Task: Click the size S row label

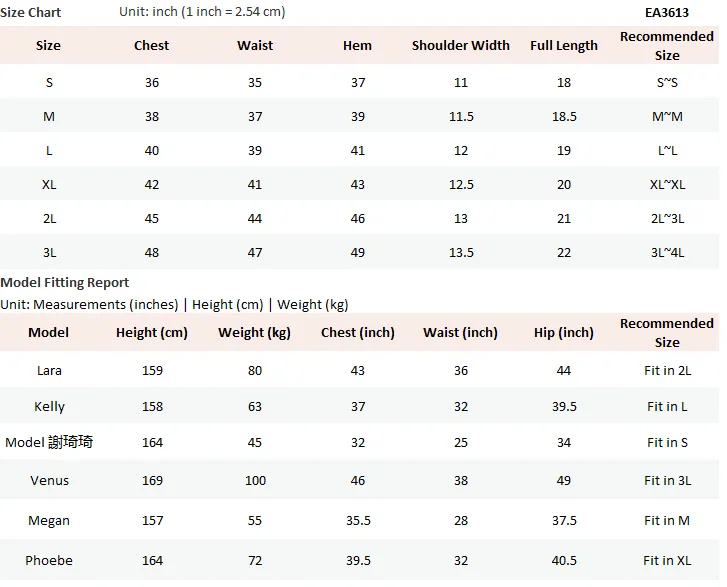Action: point(49,83)
